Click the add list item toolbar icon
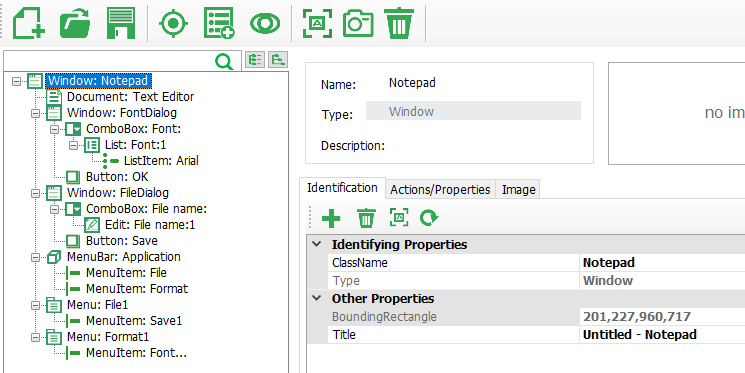This screenshot has width=745, height=373. [219, 23]
